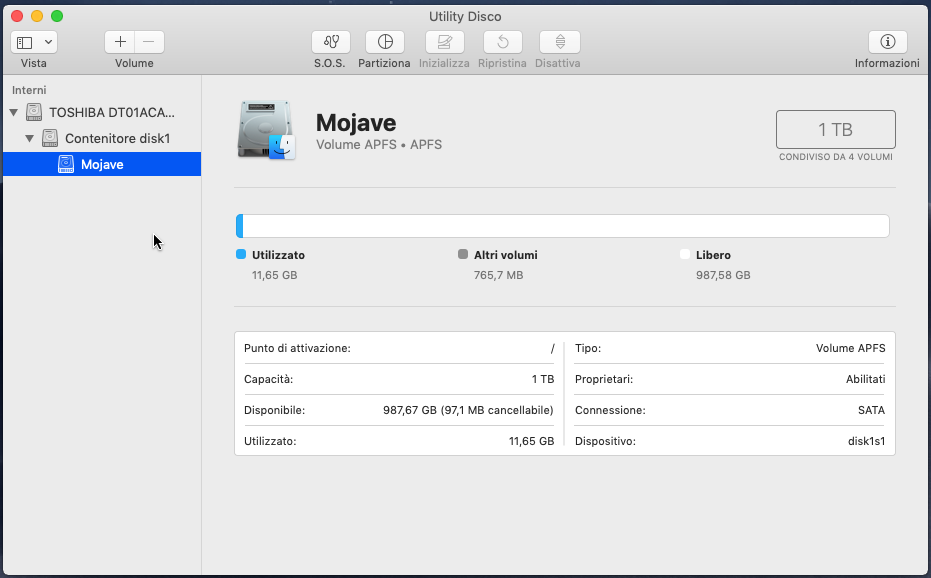The width and height of the screenshot is (931, 578).
Task: Click the Utility Disco window title
Action: [465, 17]
